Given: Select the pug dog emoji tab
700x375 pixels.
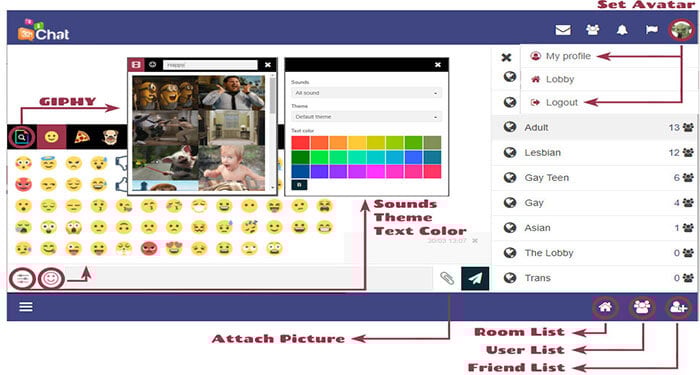Looking at the screenshot, I should tap(110, 137).
